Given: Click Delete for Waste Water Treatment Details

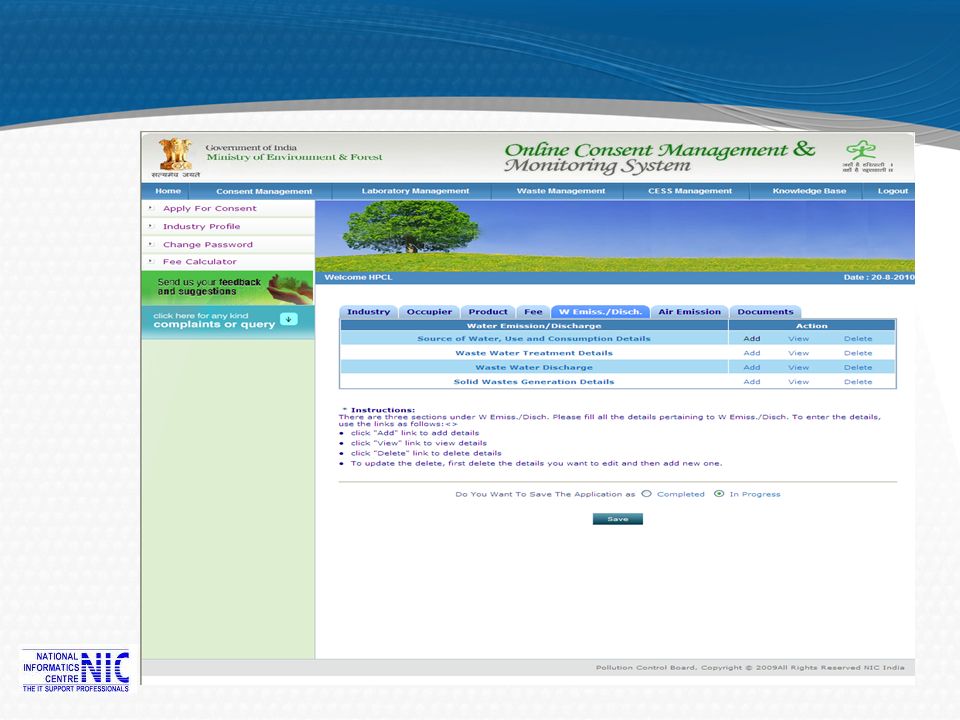Looking at the screenshot, I should coord(858,353).
